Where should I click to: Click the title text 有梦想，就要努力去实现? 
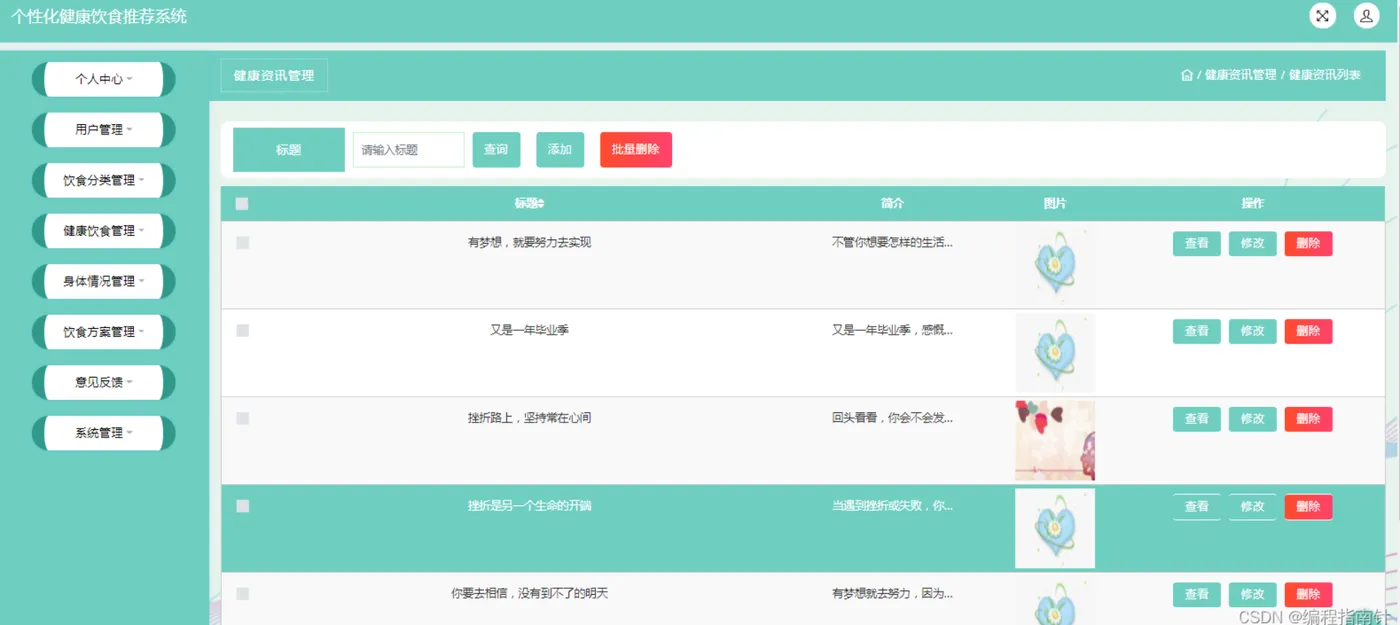point(529,242)
